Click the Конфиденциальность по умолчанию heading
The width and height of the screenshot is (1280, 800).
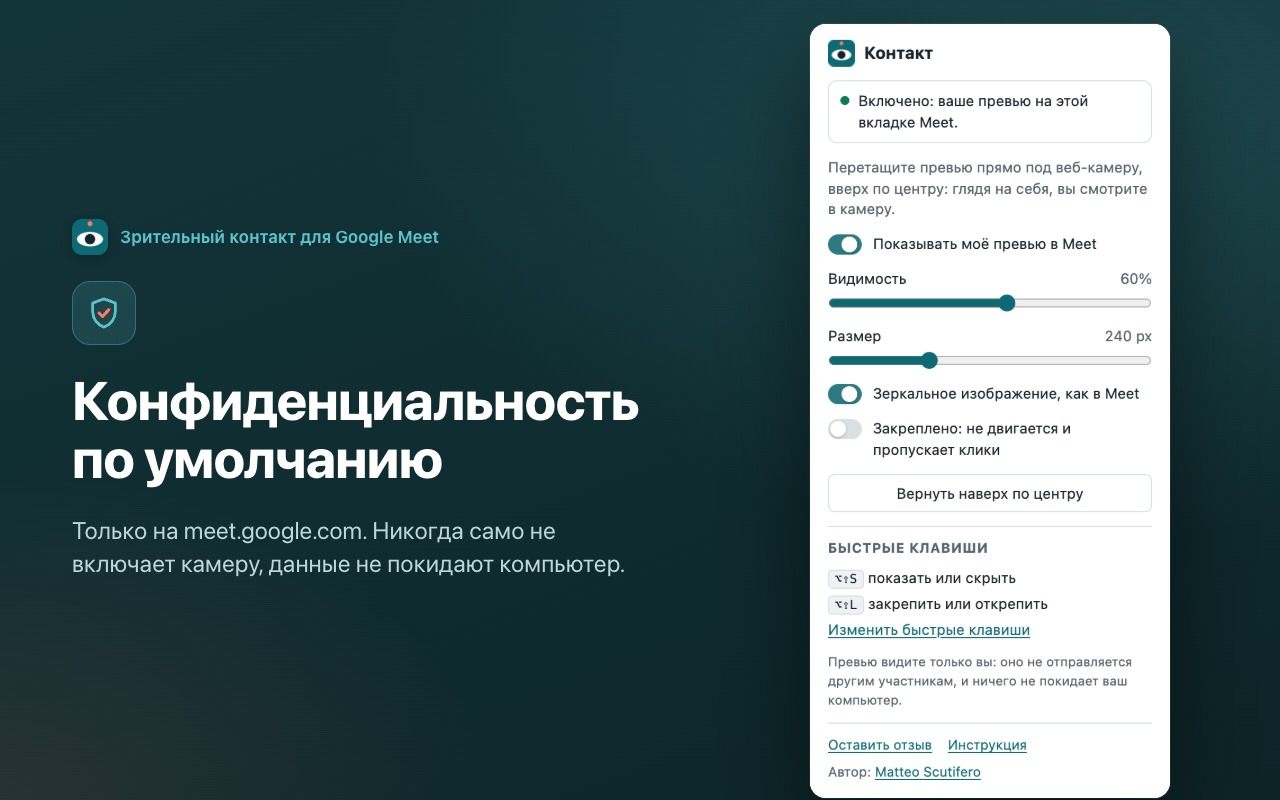coord(356,432)
